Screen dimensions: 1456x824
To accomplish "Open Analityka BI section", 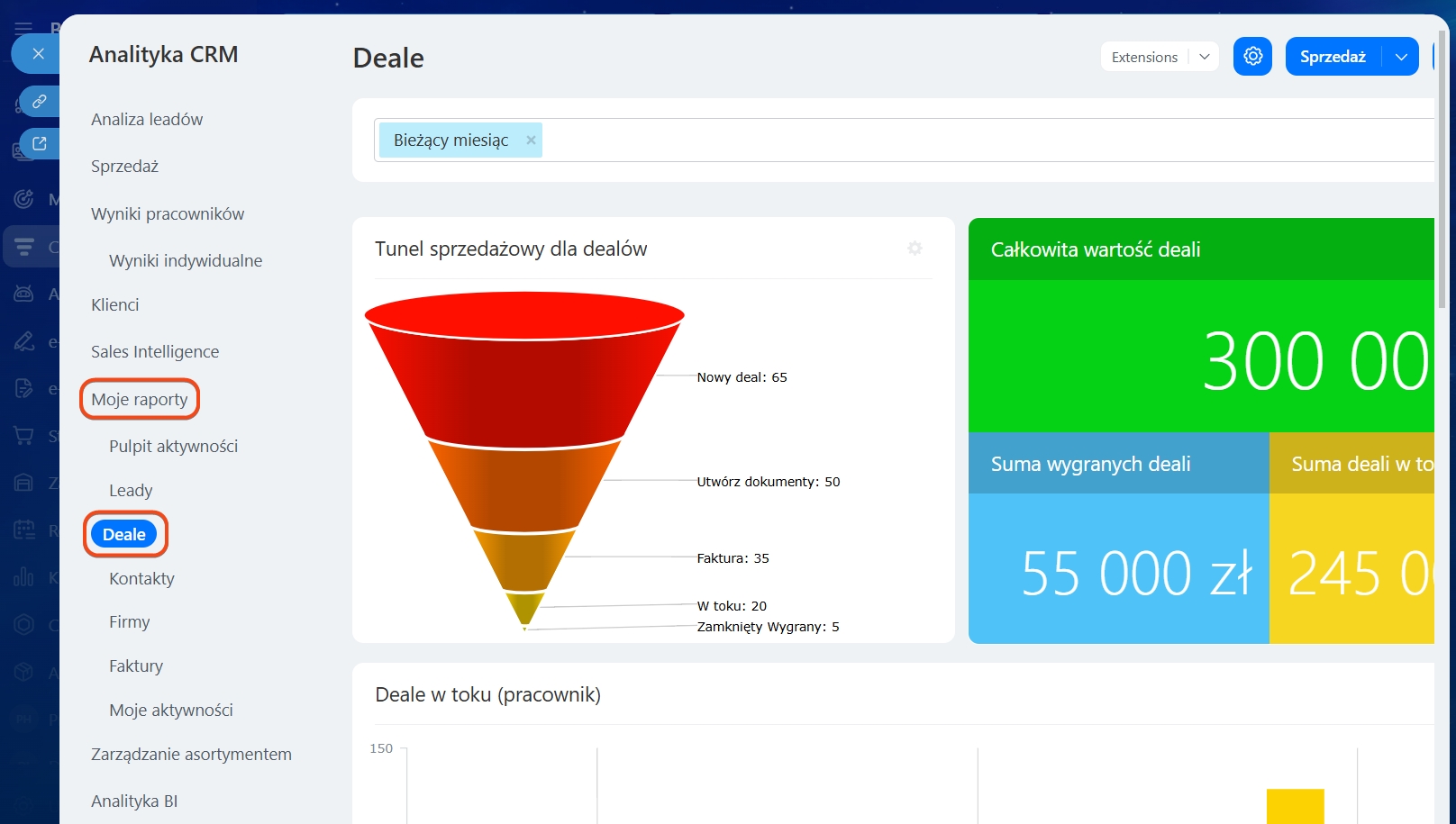I will 134,801.
